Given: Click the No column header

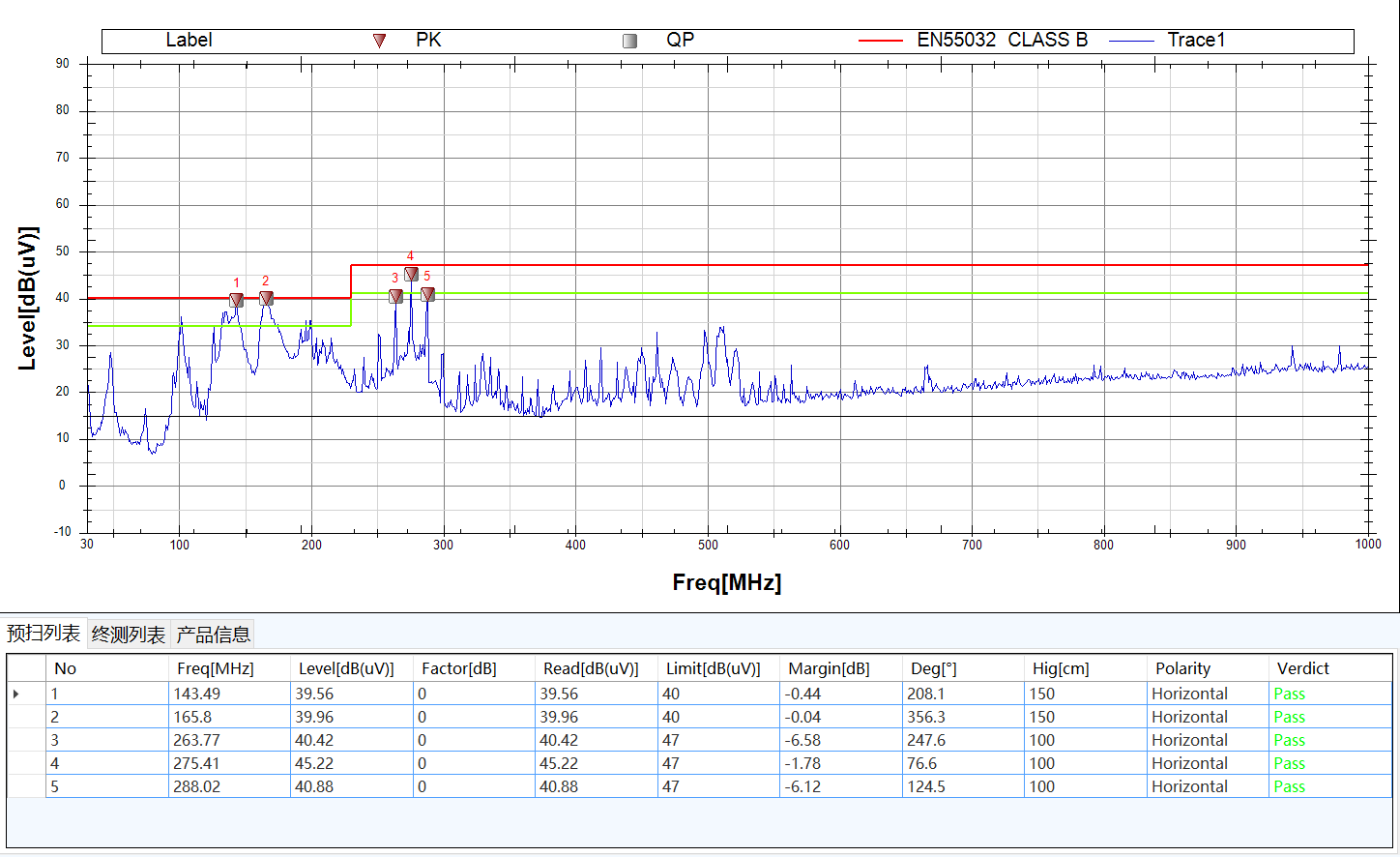Looking at the screenshot, I should (x=107, y=668).
